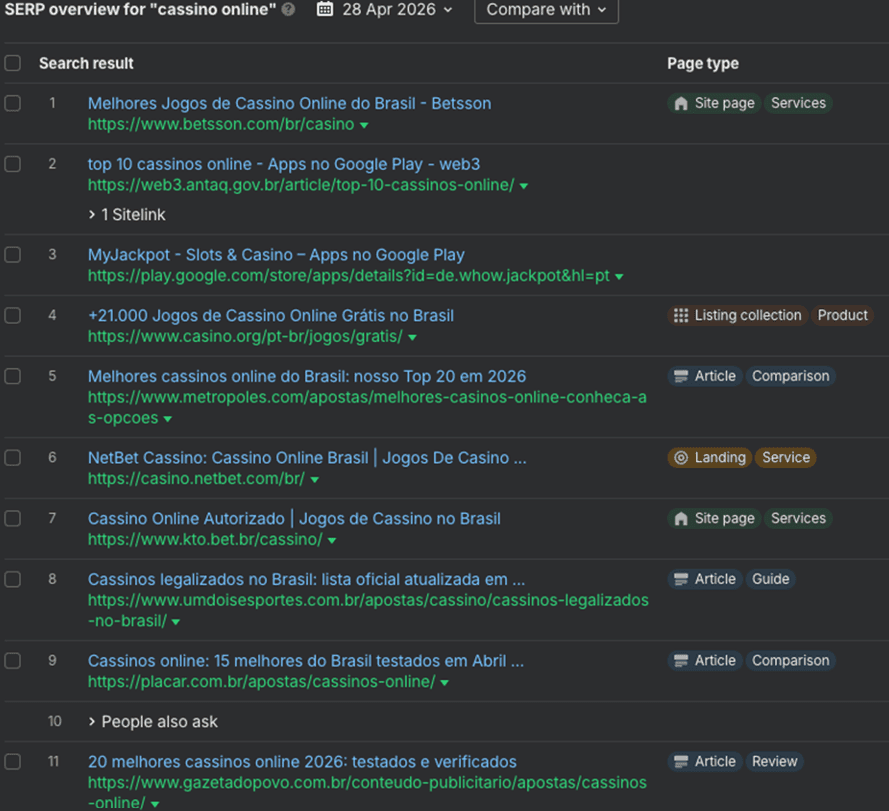The height and width of the screenshot is (811, 889).
Task: Click the Article icon on the placar.com.br row
Action: point(681,661)
